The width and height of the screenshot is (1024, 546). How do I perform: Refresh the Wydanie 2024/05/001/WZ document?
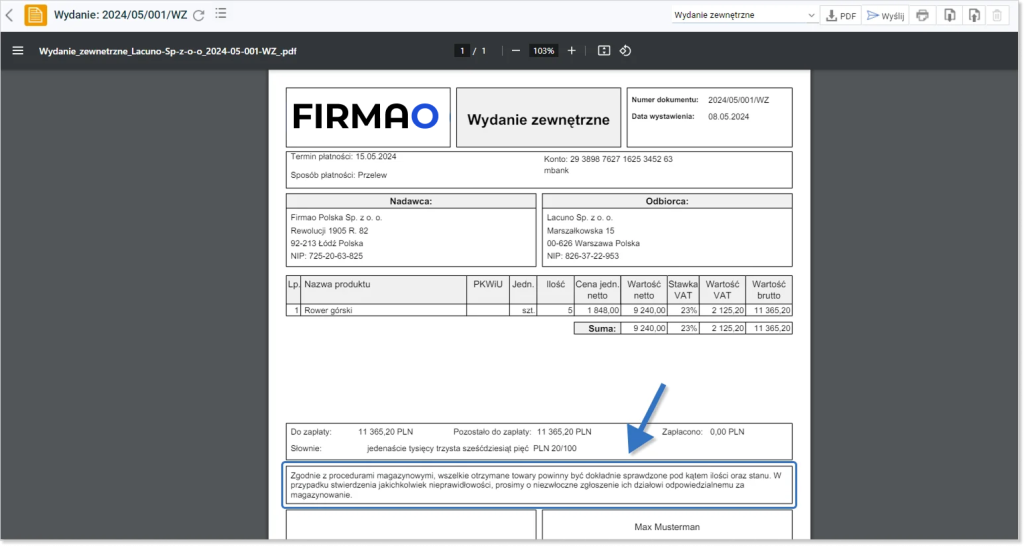coord(198,15)
